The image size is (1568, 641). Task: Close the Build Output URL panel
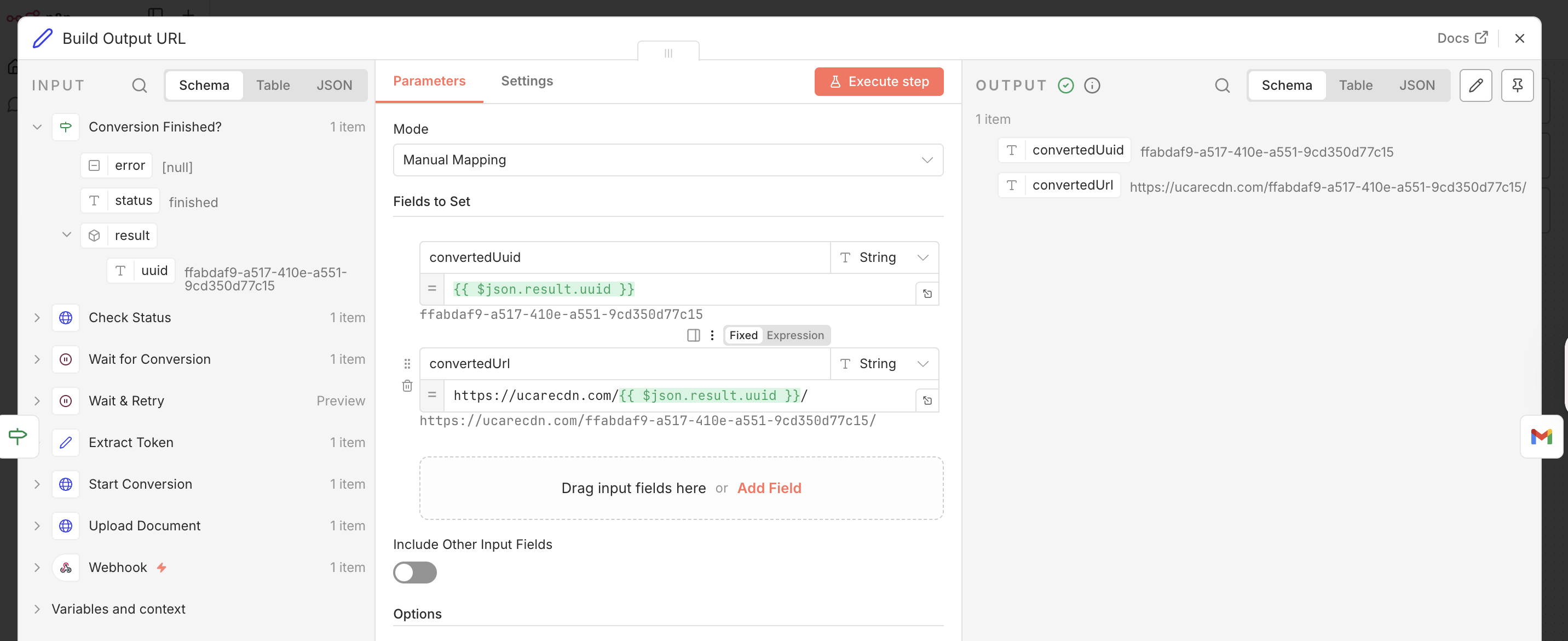[1519, 38]
